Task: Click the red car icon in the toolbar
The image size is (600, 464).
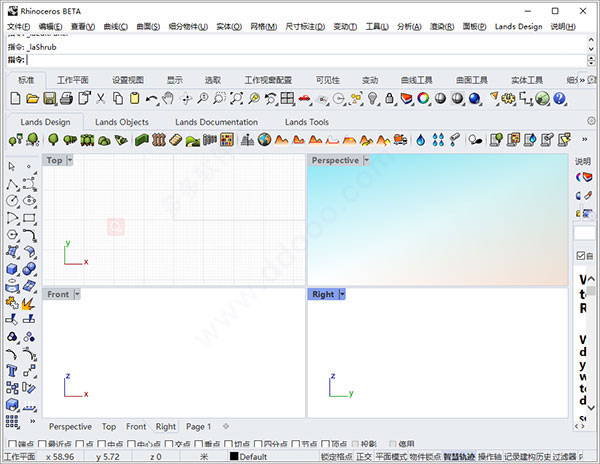Action: pyautogui.click(x=305, y=99)
